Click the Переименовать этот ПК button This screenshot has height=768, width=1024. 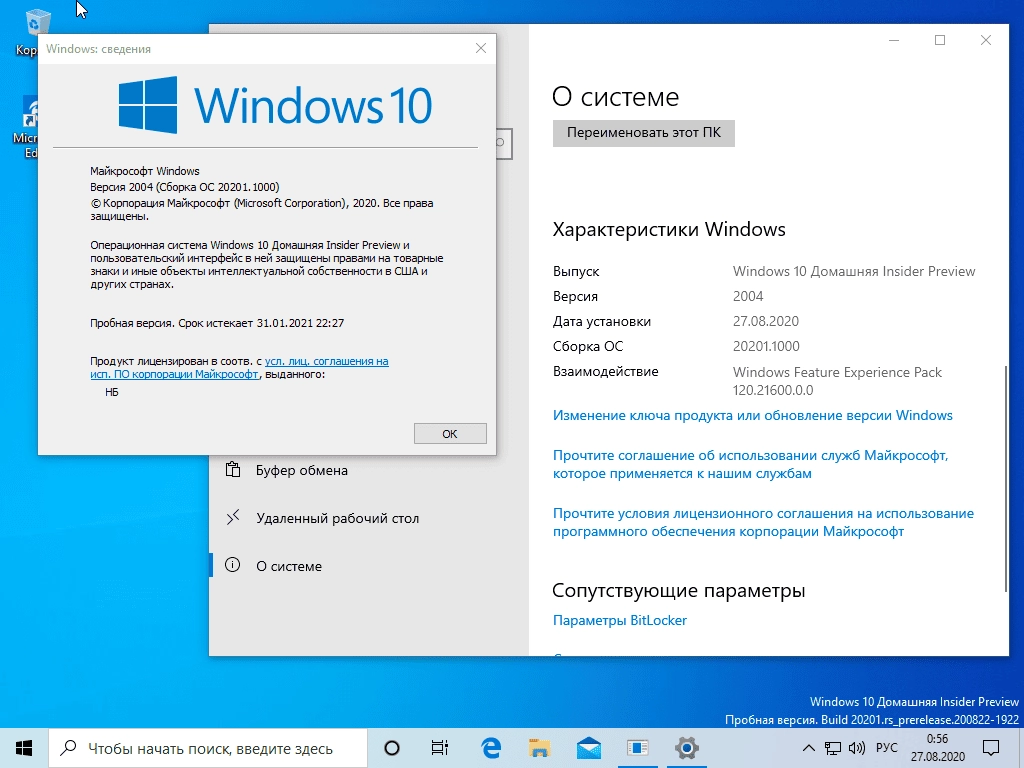(643, 133)
